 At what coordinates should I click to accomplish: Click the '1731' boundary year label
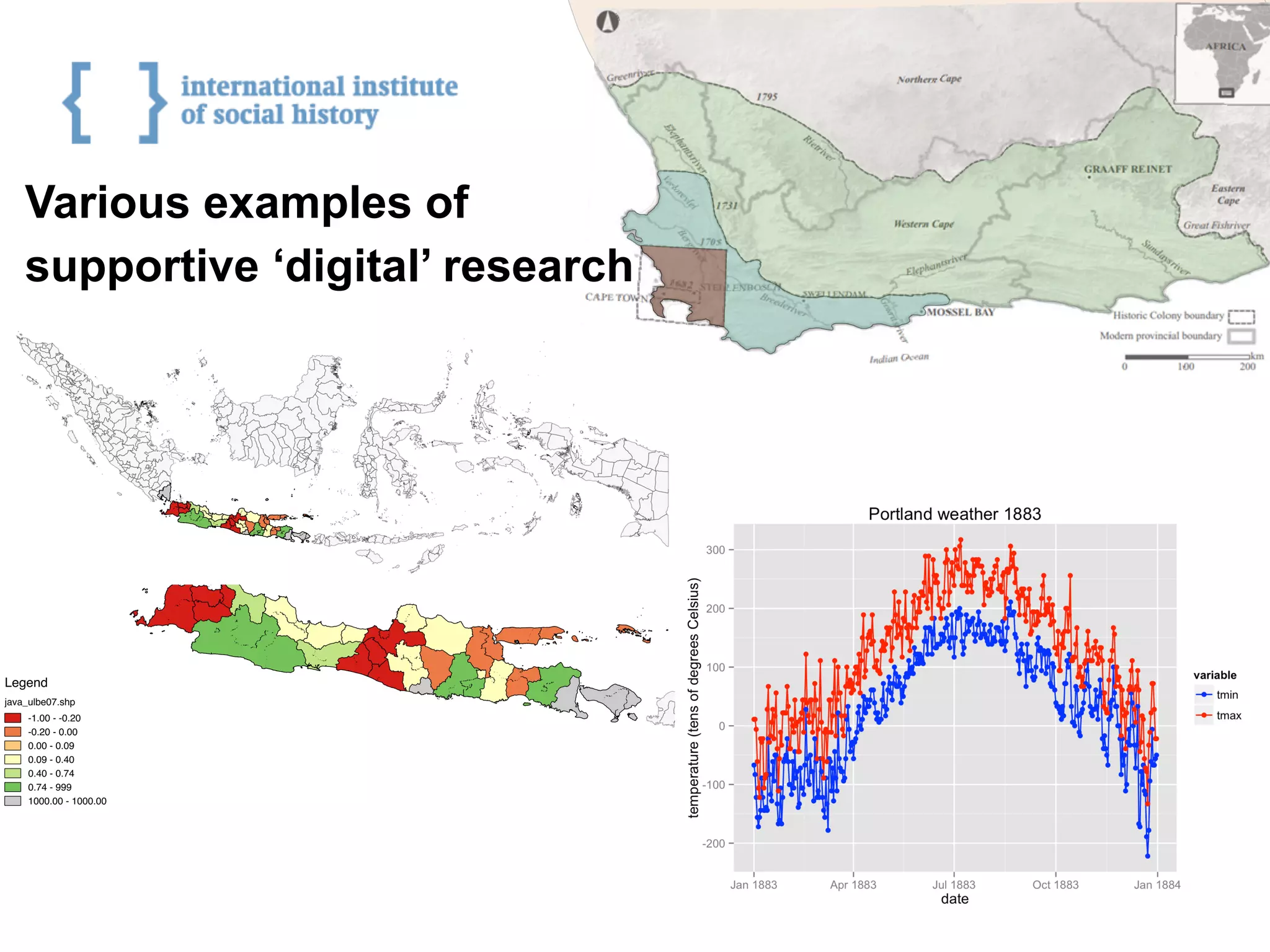tap(727, 206)
